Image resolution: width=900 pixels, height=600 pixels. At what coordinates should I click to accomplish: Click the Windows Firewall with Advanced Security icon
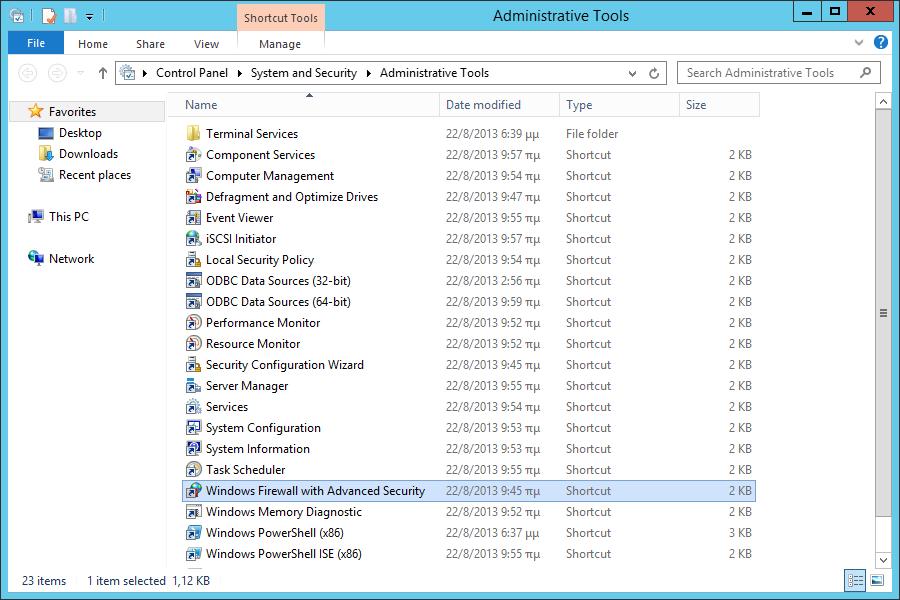coord(193,490)
